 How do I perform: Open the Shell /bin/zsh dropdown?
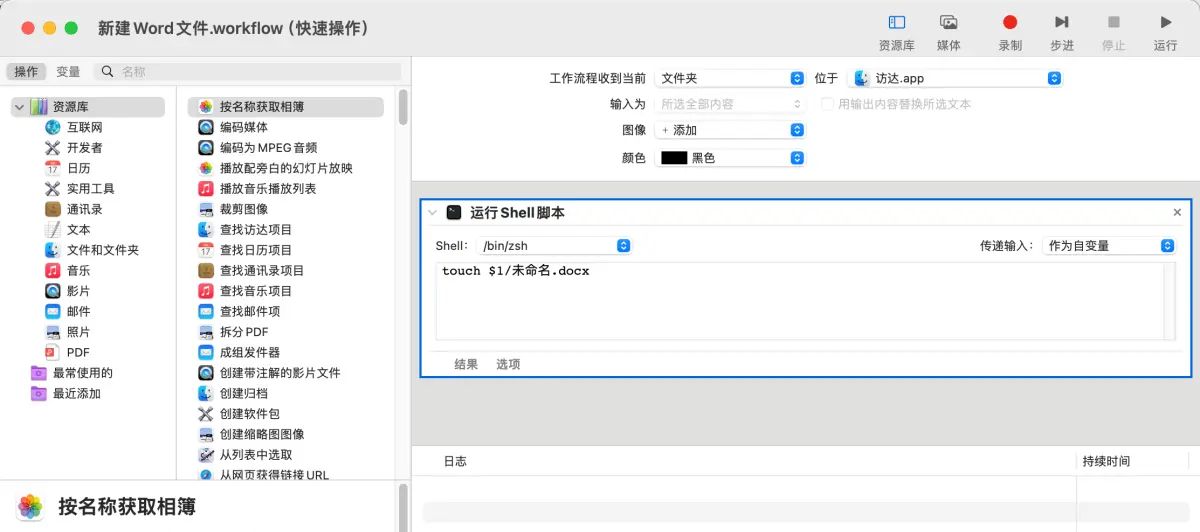(553, 246)
